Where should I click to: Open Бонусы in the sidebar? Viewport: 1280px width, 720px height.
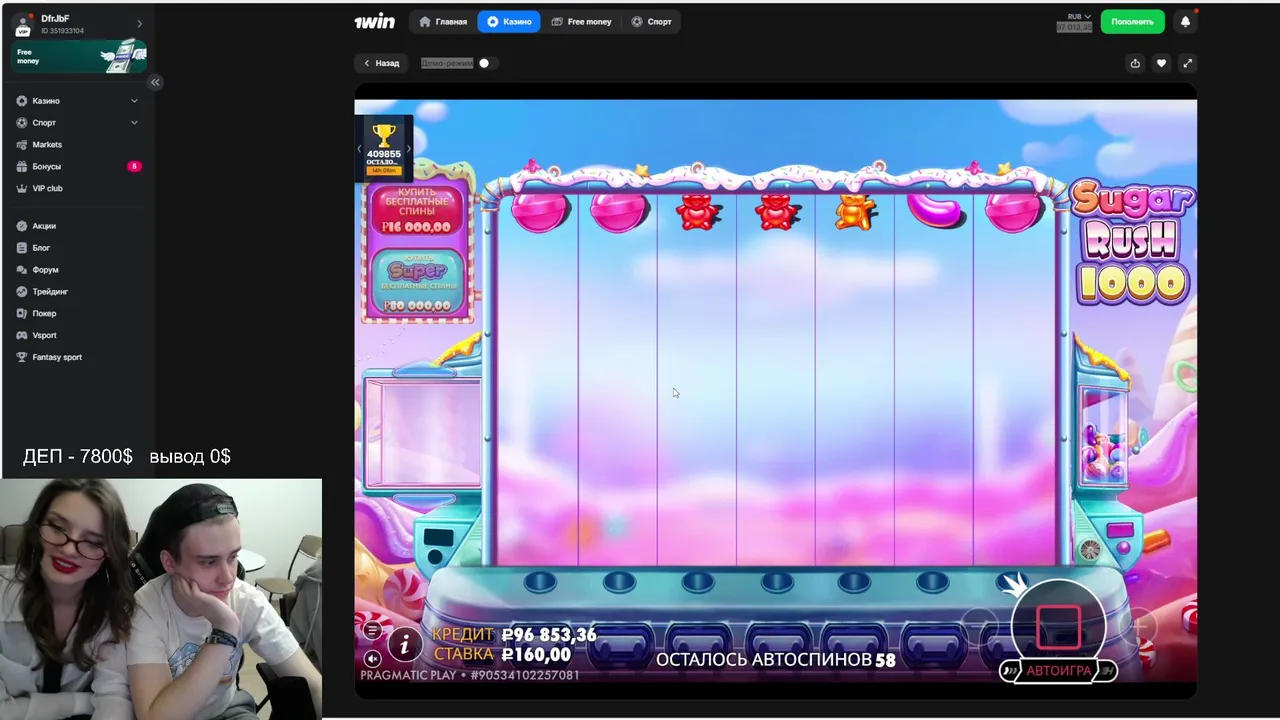tap(46, 167)
